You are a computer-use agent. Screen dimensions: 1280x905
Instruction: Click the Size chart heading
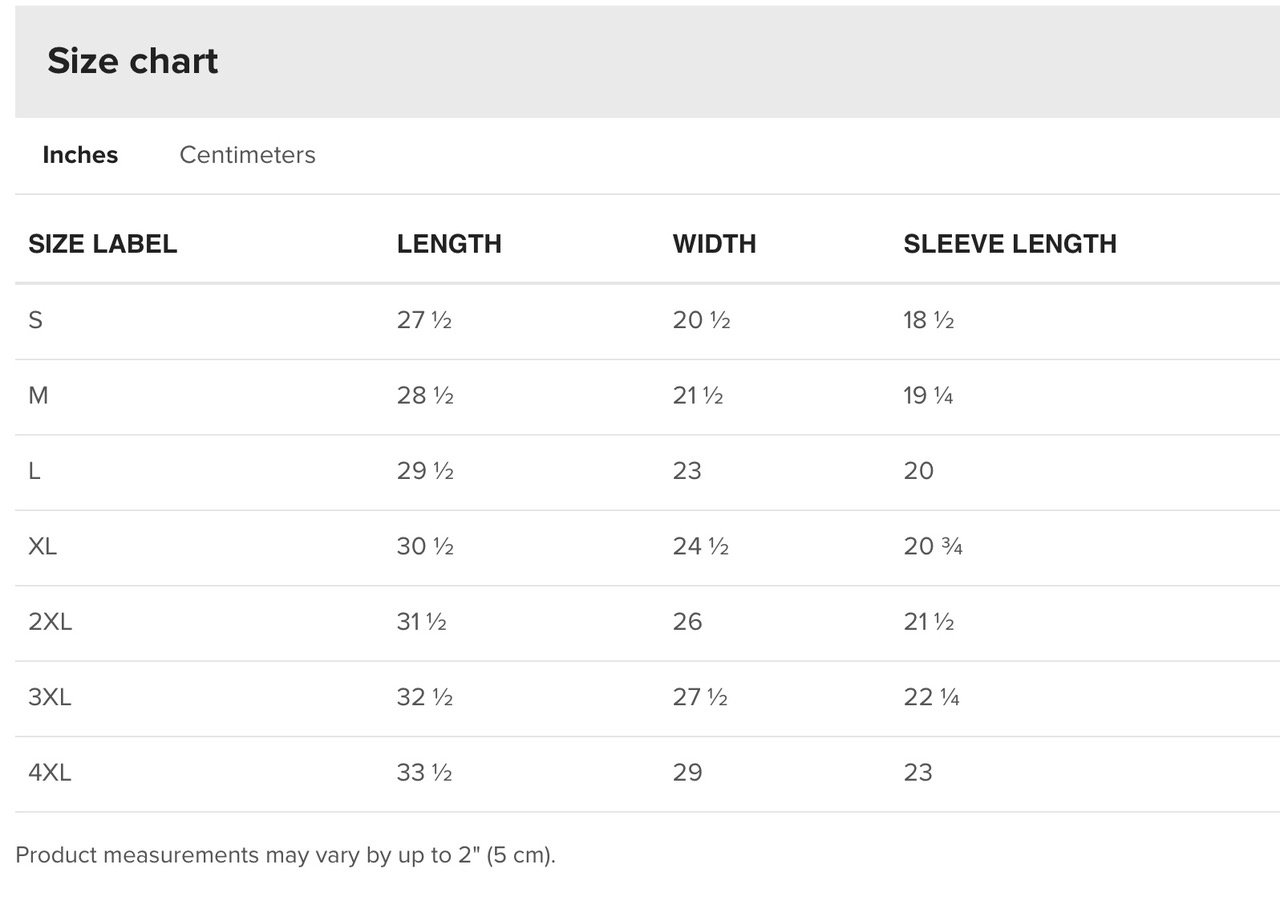[x=132, y=61]
